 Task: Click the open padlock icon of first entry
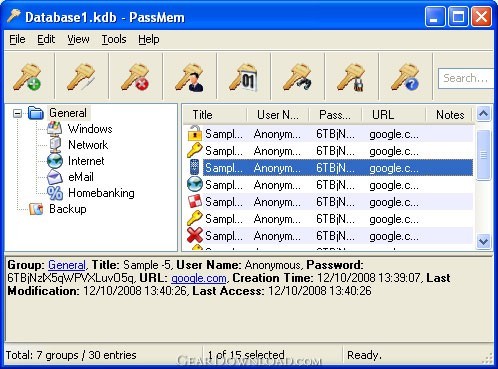pos(194,133)
